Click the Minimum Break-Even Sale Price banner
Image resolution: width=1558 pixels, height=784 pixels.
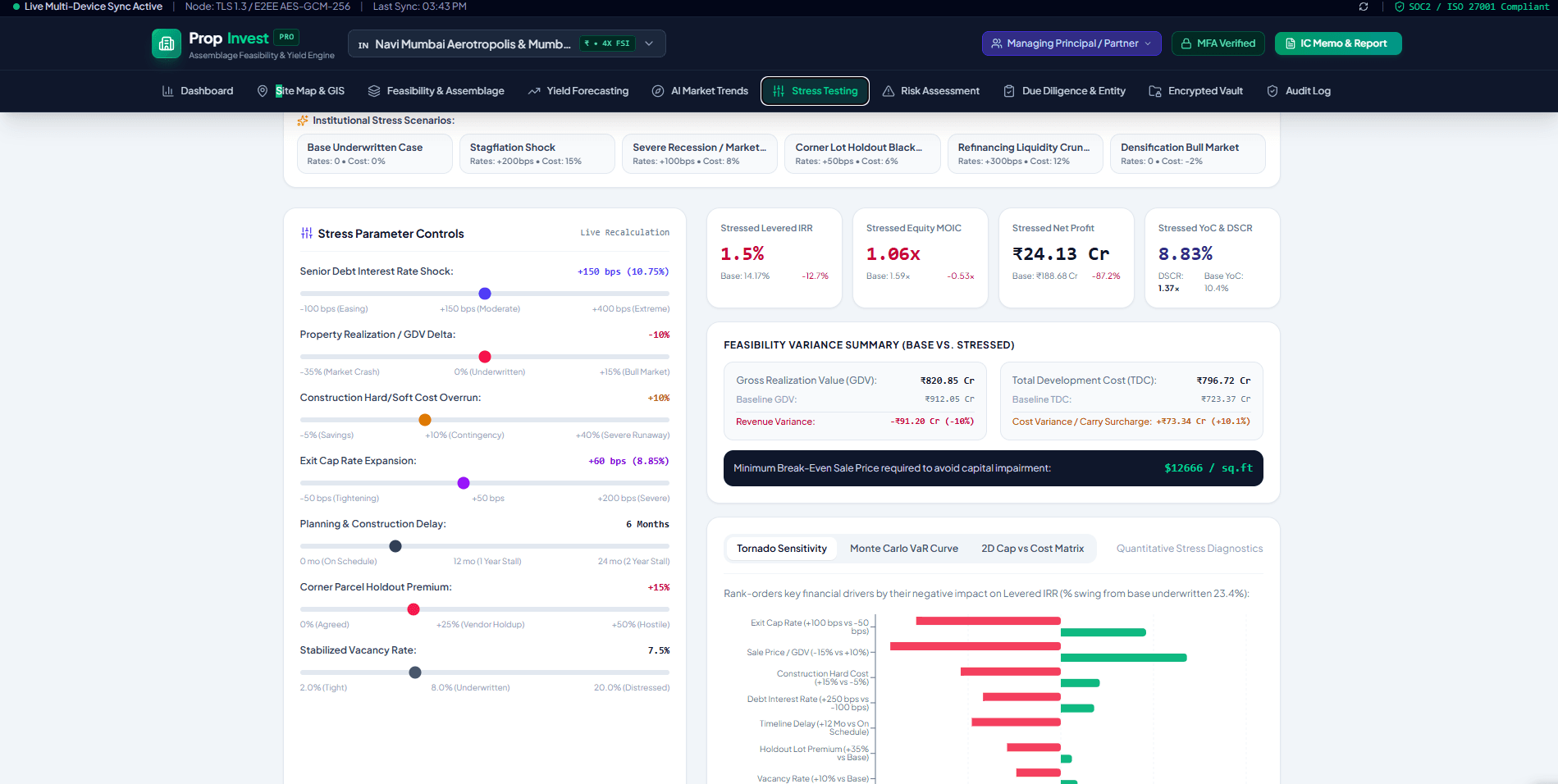pyautogui.click(x=993, y=468)
